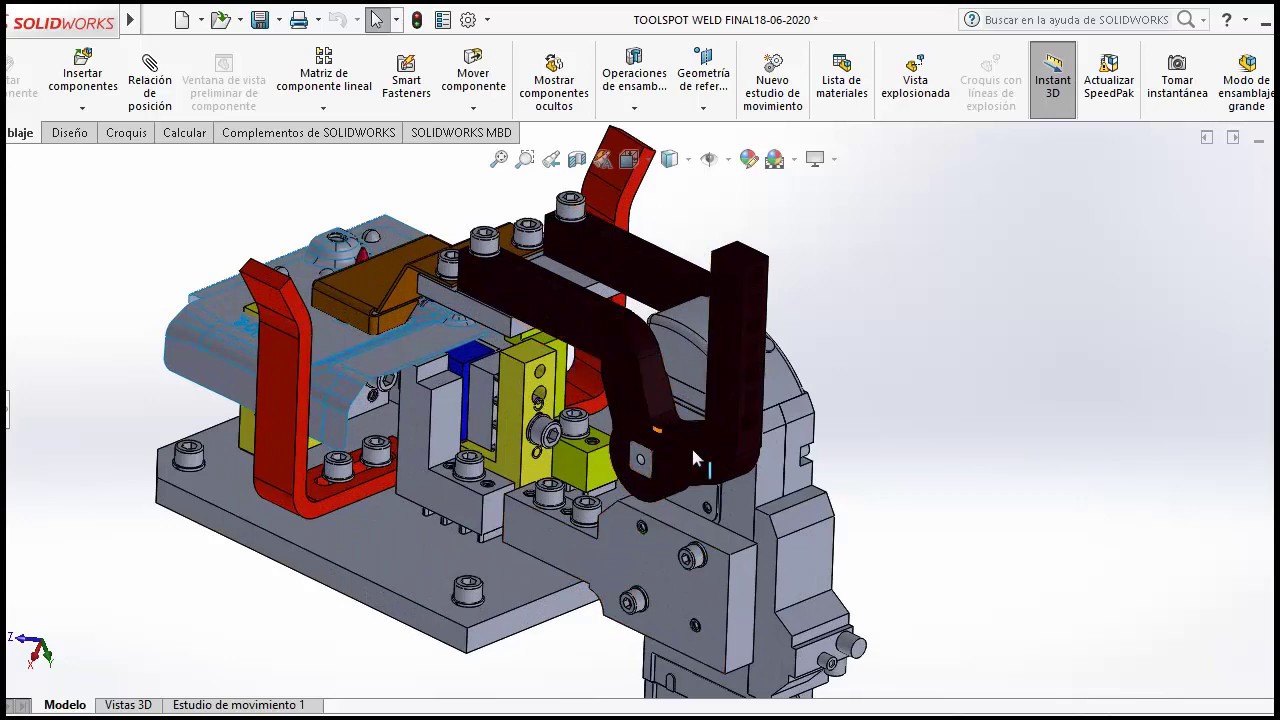Switch to the Croquis tab
Screen dimensions: 1280x720
126,133
